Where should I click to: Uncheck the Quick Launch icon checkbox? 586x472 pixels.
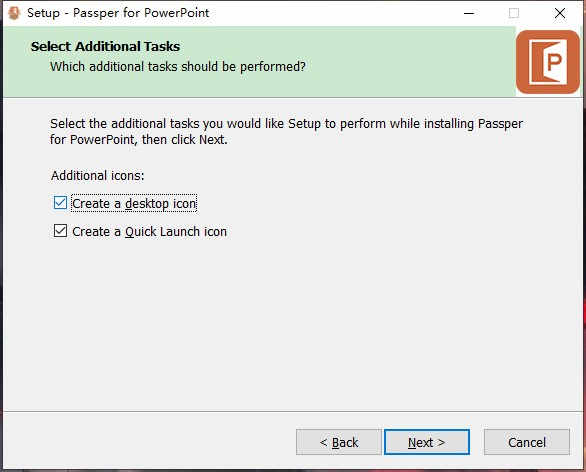click(x=60, y=231)
